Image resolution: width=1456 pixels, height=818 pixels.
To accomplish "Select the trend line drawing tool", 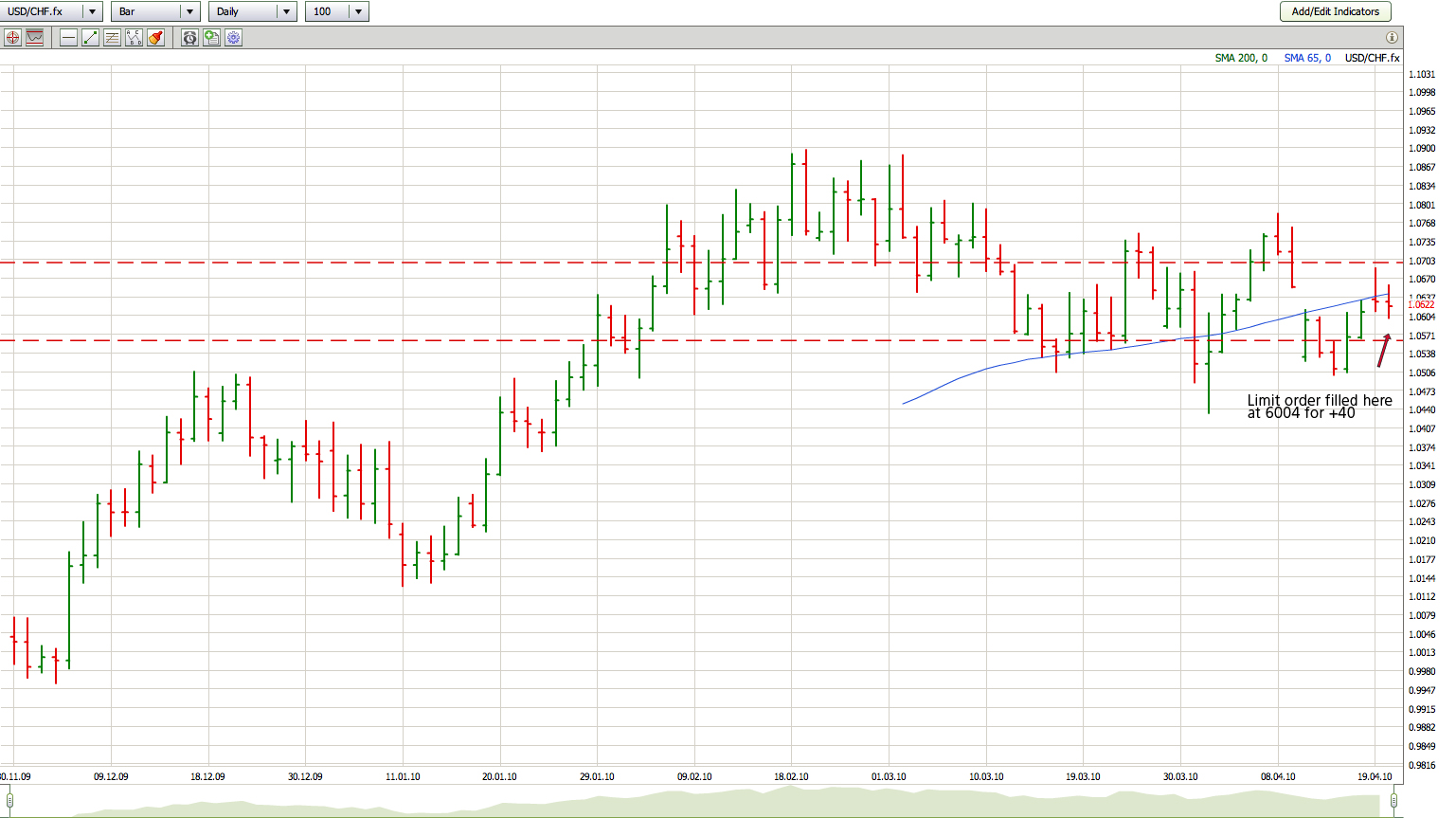I will (x=90, y=38).
